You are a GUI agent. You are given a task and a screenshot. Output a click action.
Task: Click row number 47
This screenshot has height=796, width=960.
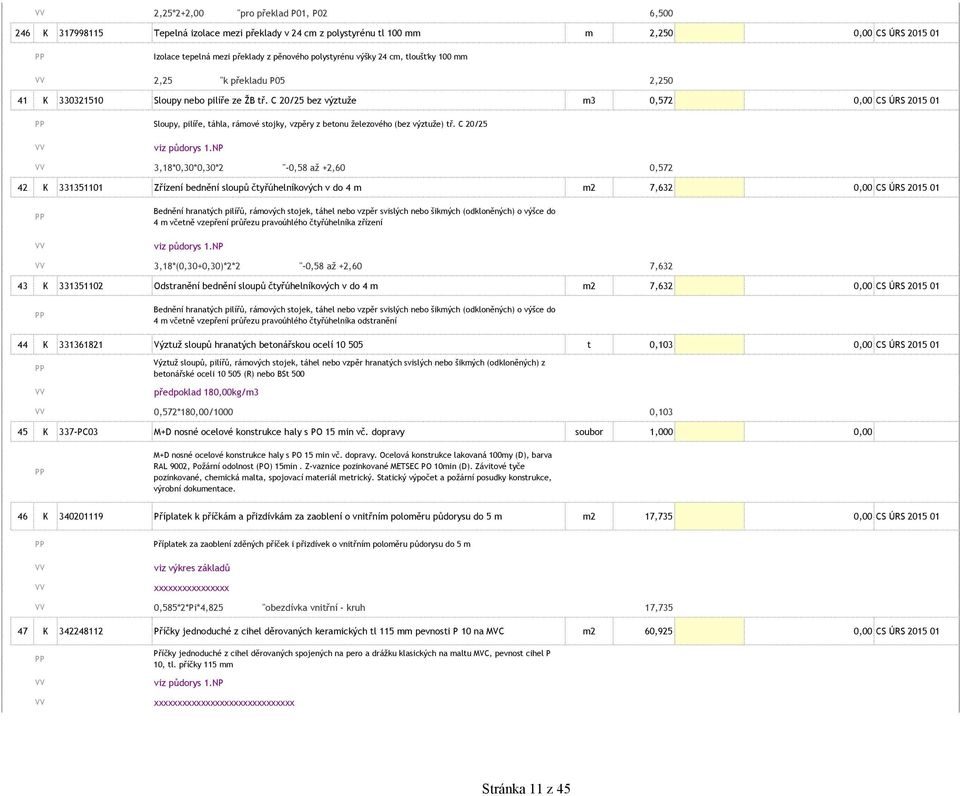pyautogui.click(x=23, y=631)
